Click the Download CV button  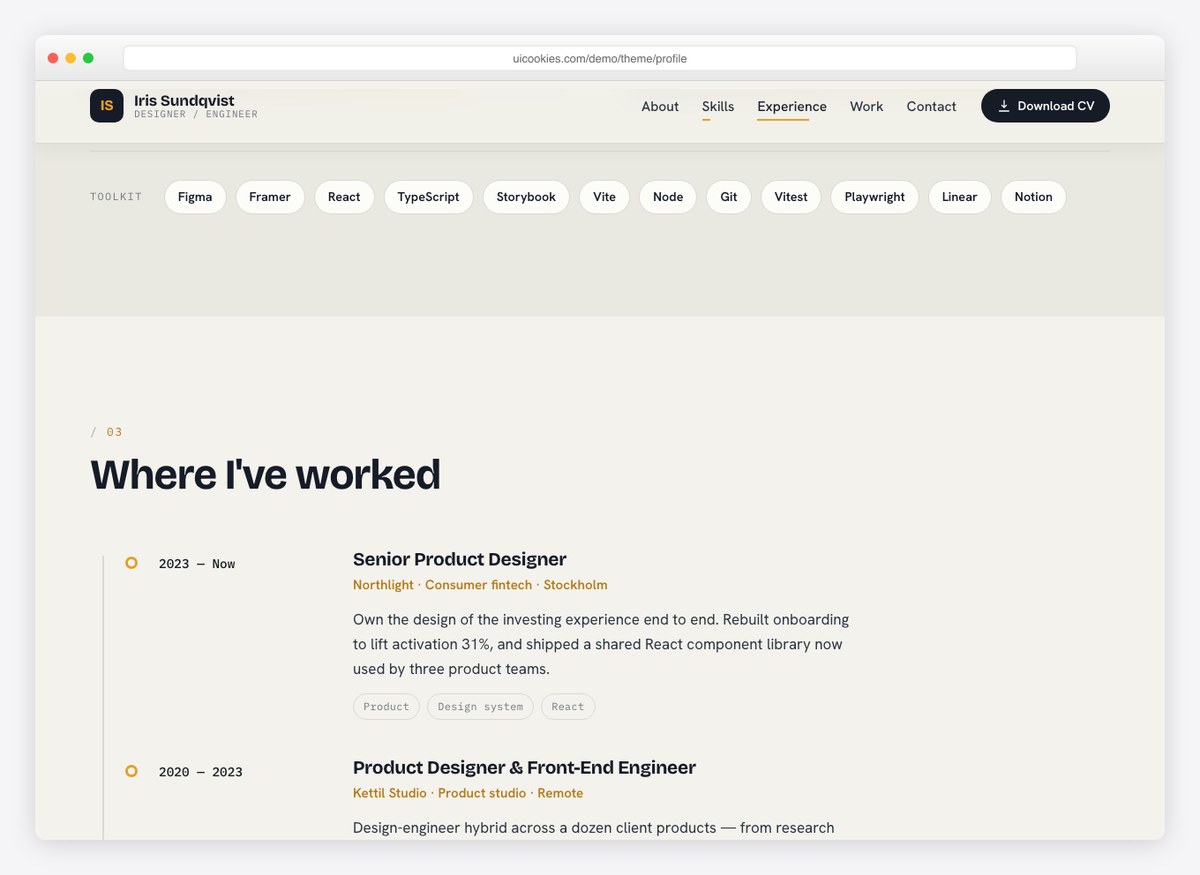coord(1045,106)
